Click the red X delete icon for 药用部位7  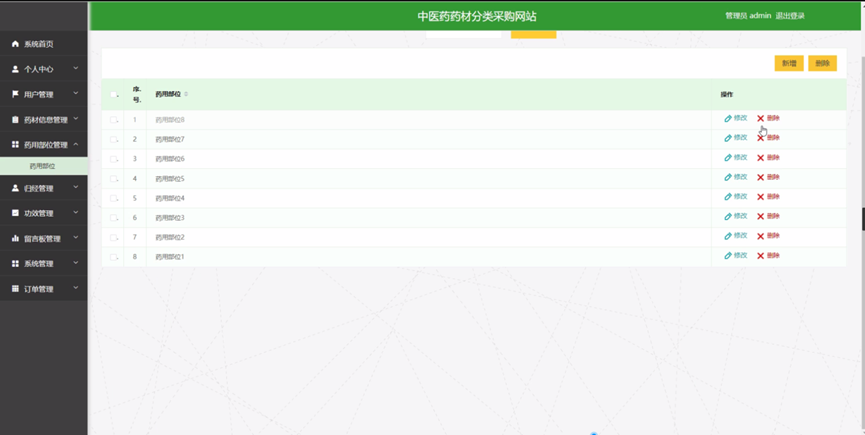760,138
